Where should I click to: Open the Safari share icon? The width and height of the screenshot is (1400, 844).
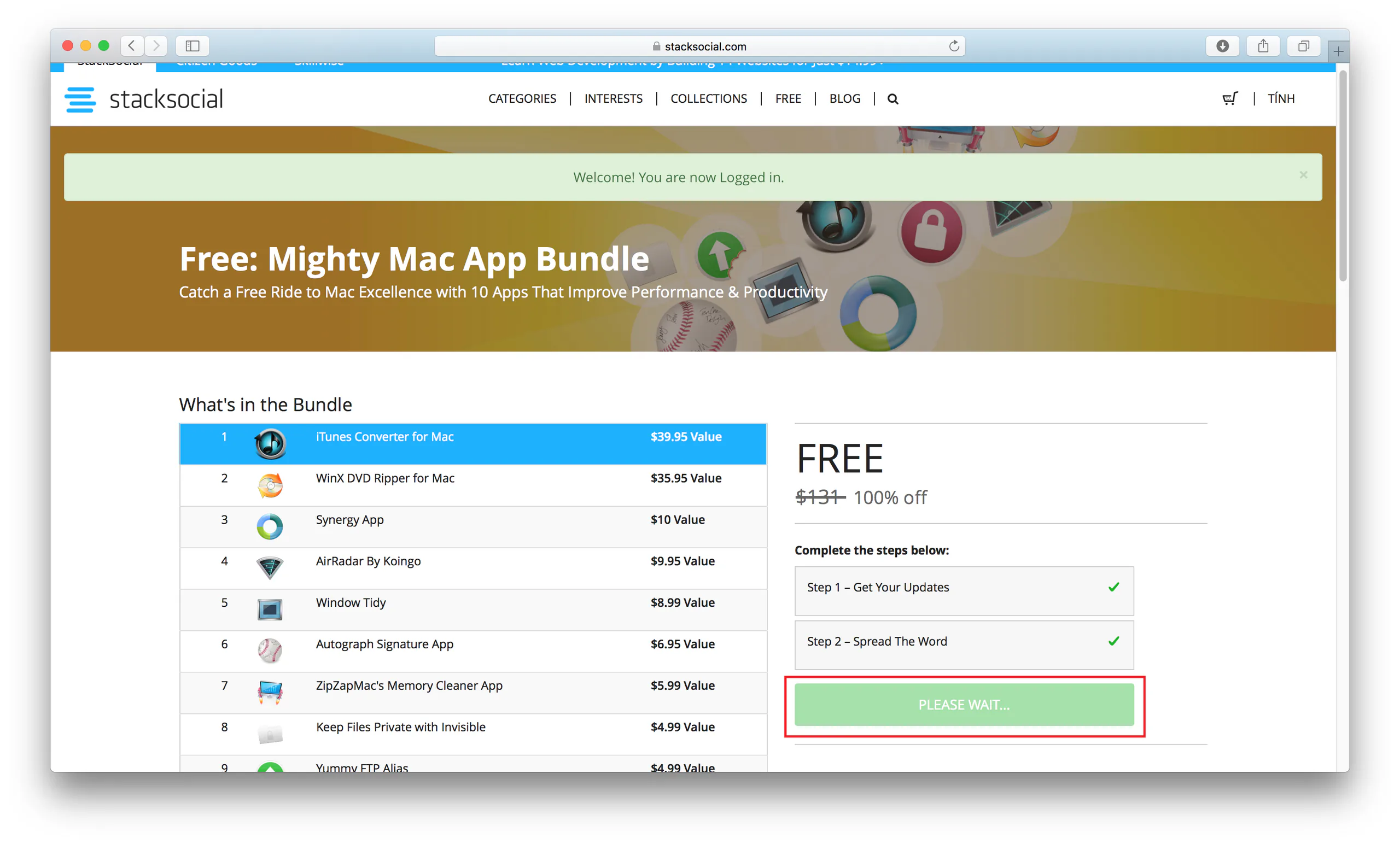click(x=1263, y=45)
